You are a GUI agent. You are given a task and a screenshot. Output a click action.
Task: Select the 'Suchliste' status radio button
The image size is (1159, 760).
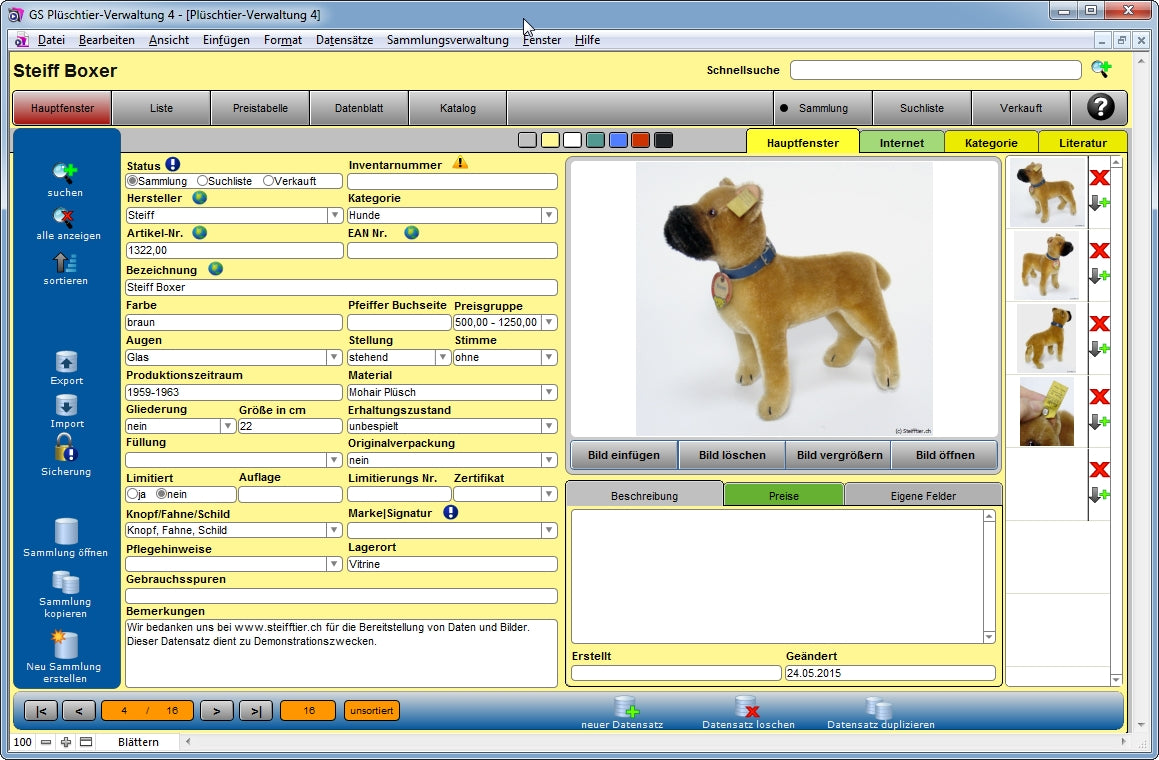point(203,181)
